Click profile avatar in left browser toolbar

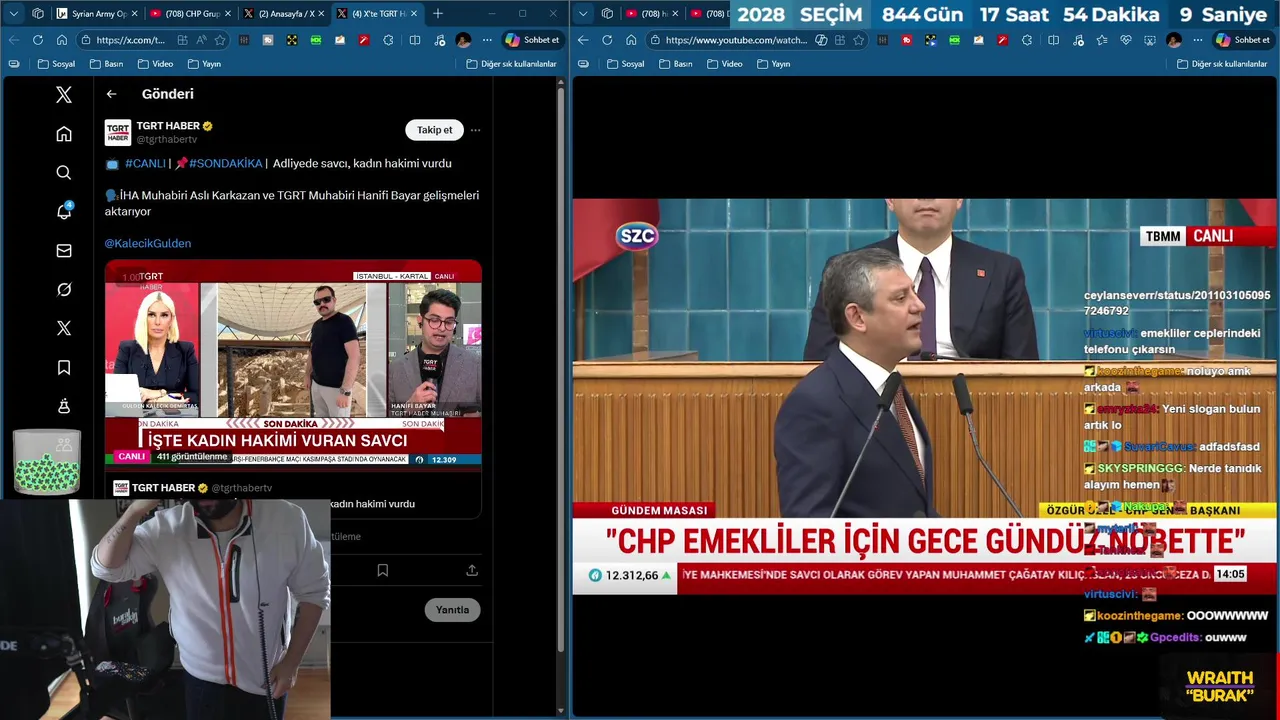463,40
